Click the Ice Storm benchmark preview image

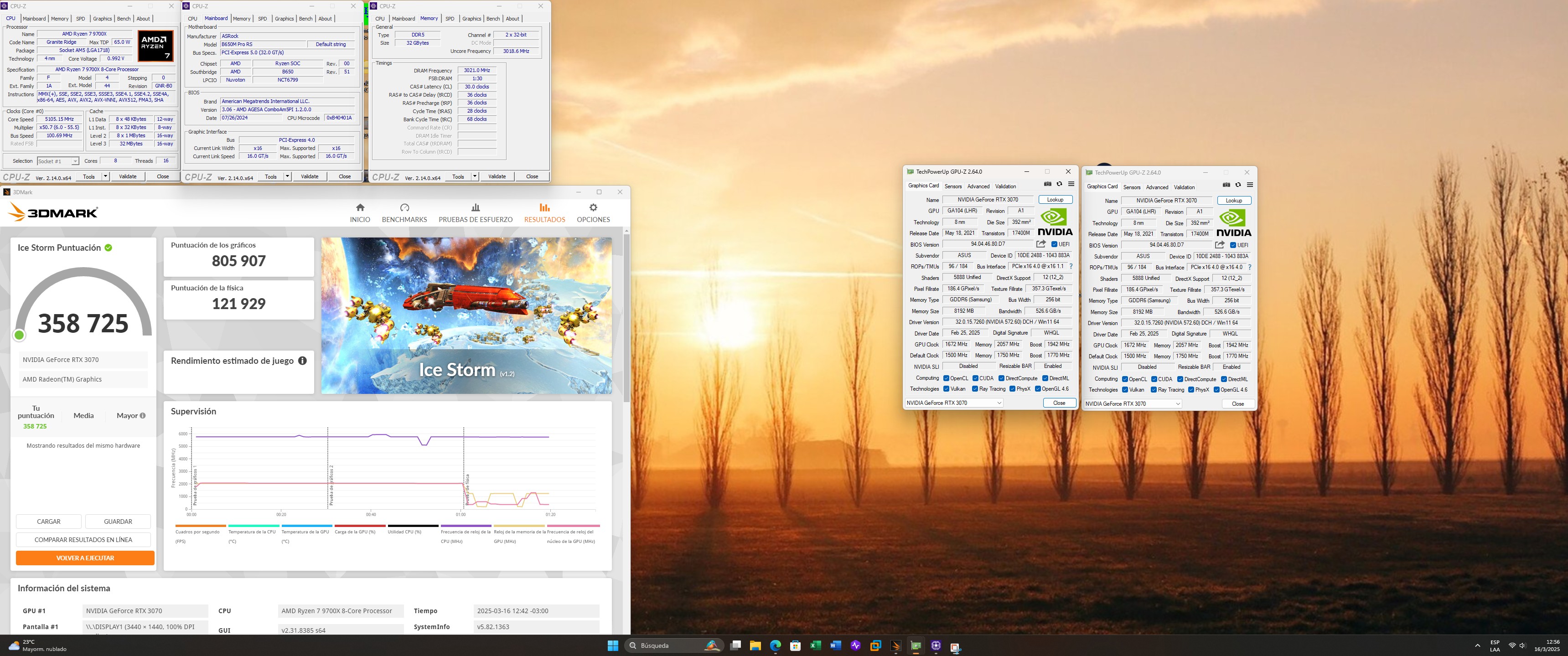[x=466, y=315]
